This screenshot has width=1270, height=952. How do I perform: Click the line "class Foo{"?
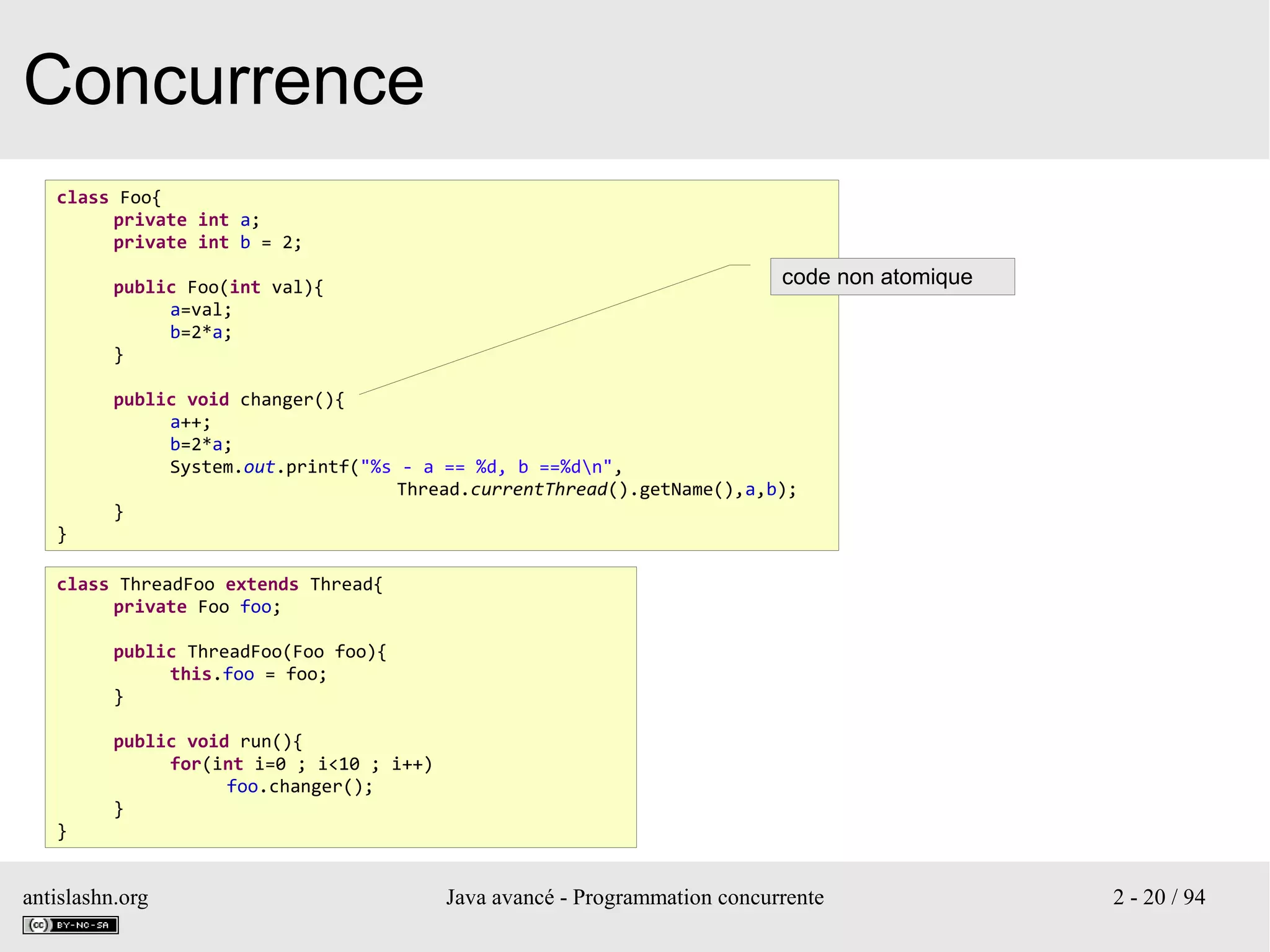coord(109,198)
